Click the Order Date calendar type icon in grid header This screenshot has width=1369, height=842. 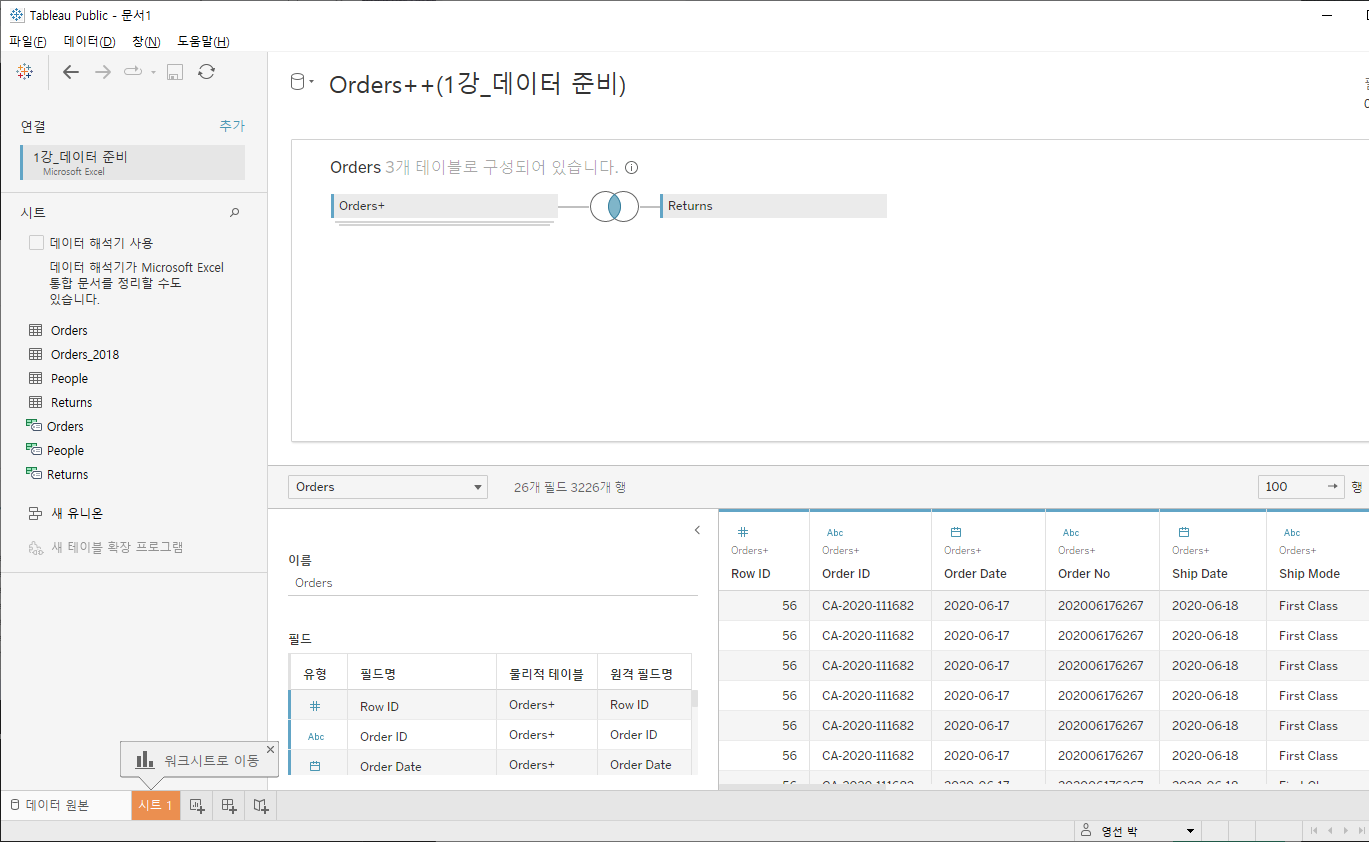point(956,532)
